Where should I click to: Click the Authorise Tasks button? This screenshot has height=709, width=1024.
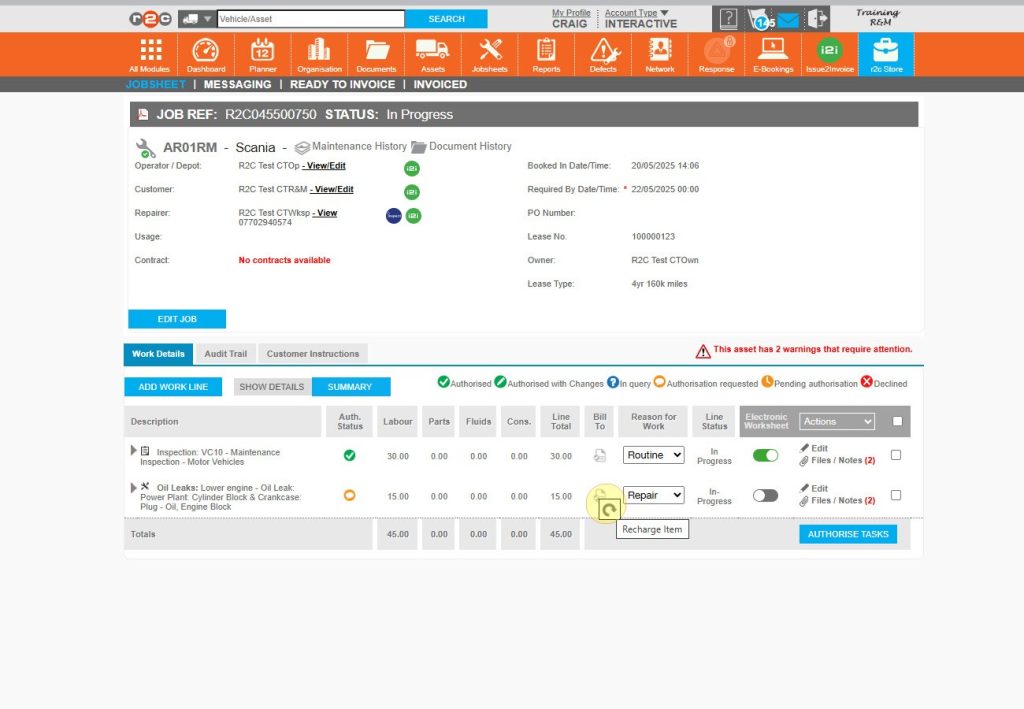tap(847, 534)
